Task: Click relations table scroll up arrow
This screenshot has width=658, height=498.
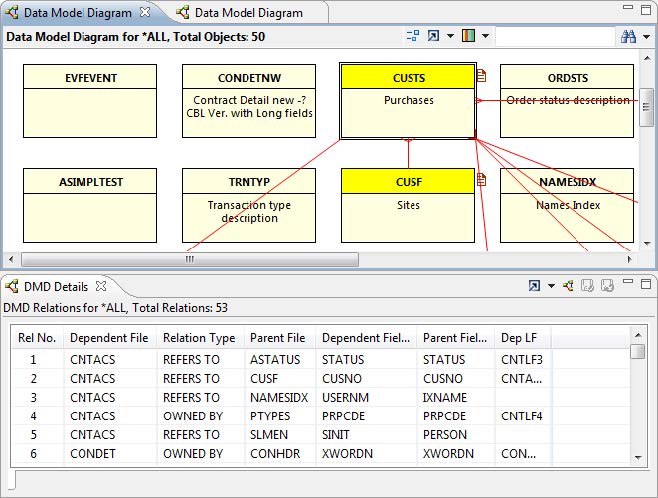Action: click(638, 335)
